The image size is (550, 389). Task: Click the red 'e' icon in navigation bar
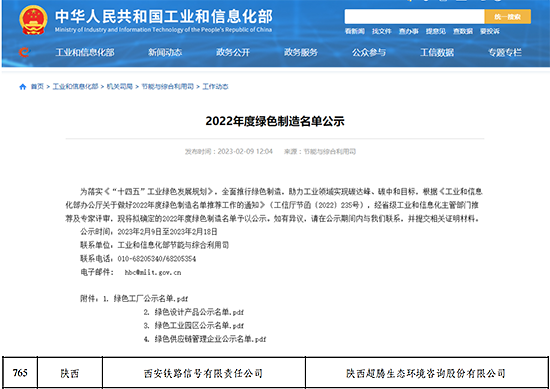pos(24,53)
